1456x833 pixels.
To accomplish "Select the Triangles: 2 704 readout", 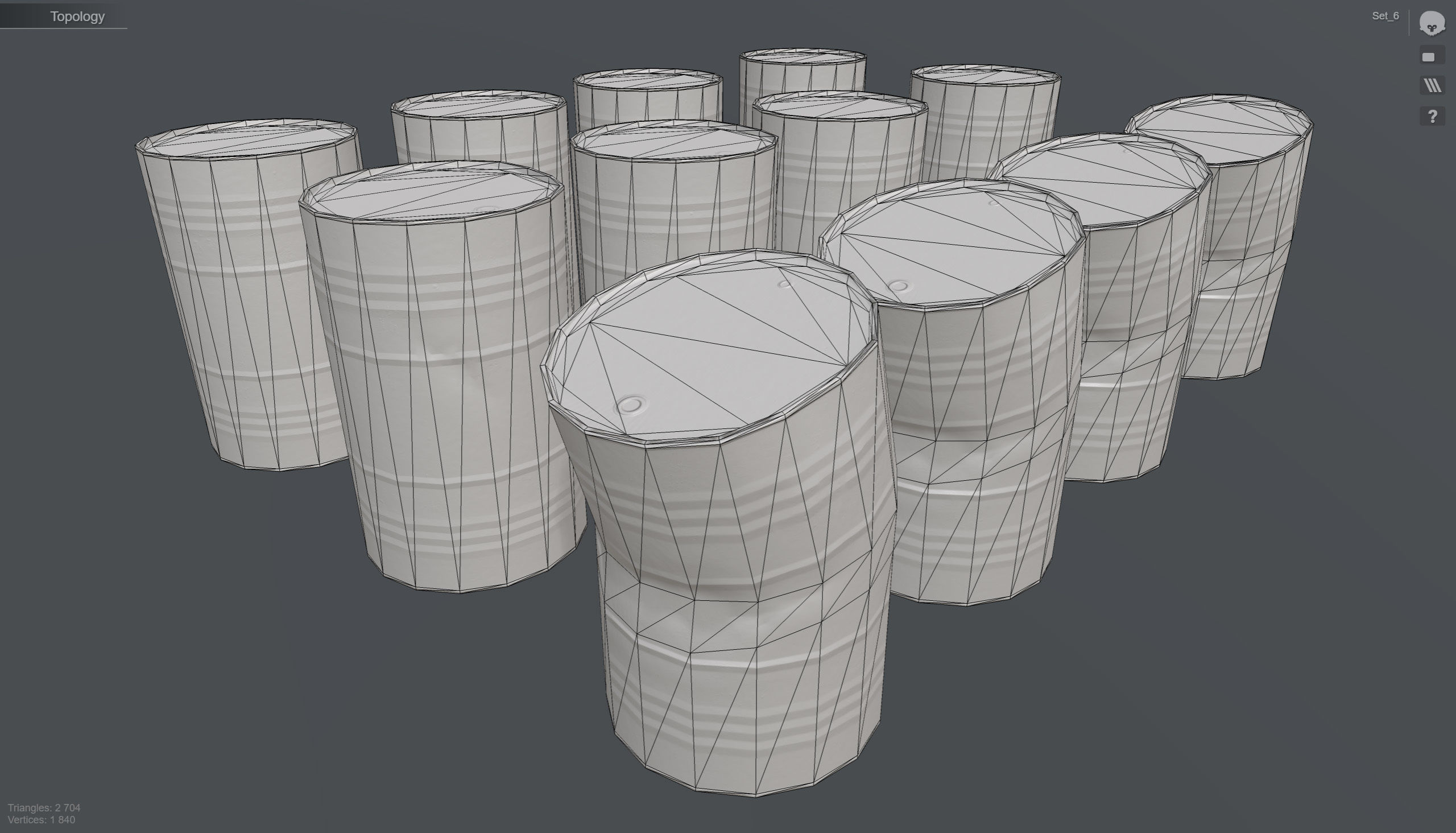I will coord(44,807).
